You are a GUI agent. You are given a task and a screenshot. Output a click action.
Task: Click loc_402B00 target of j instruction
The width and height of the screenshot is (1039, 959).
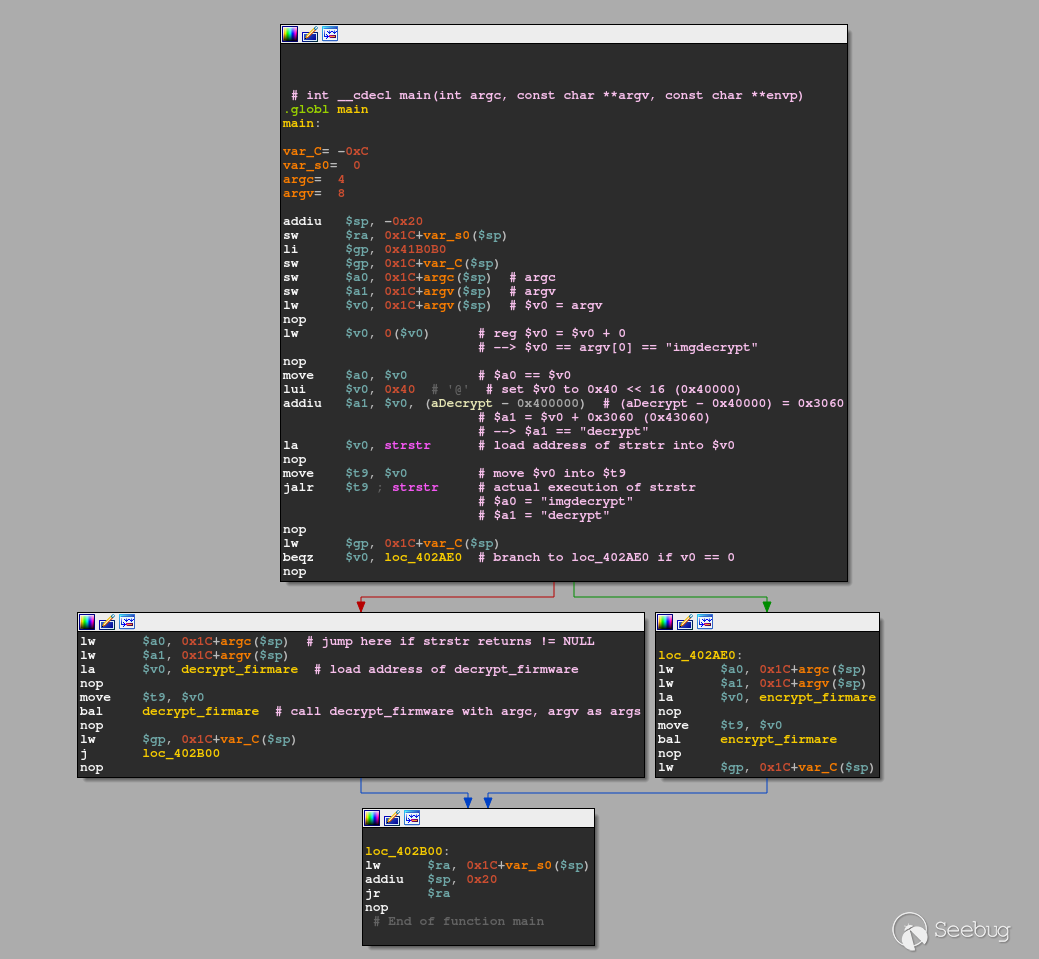point(181,754)
